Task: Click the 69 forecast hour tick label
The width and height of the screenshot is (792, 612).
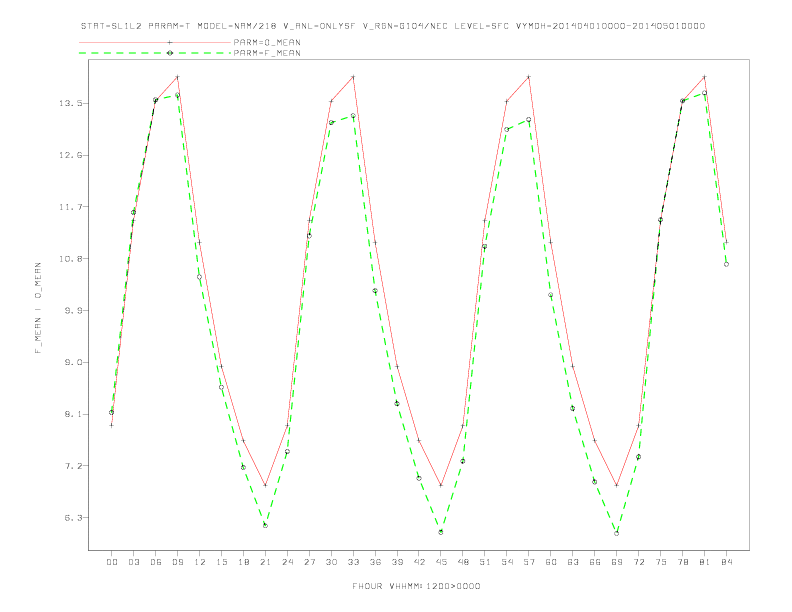Action: [617, 562]
